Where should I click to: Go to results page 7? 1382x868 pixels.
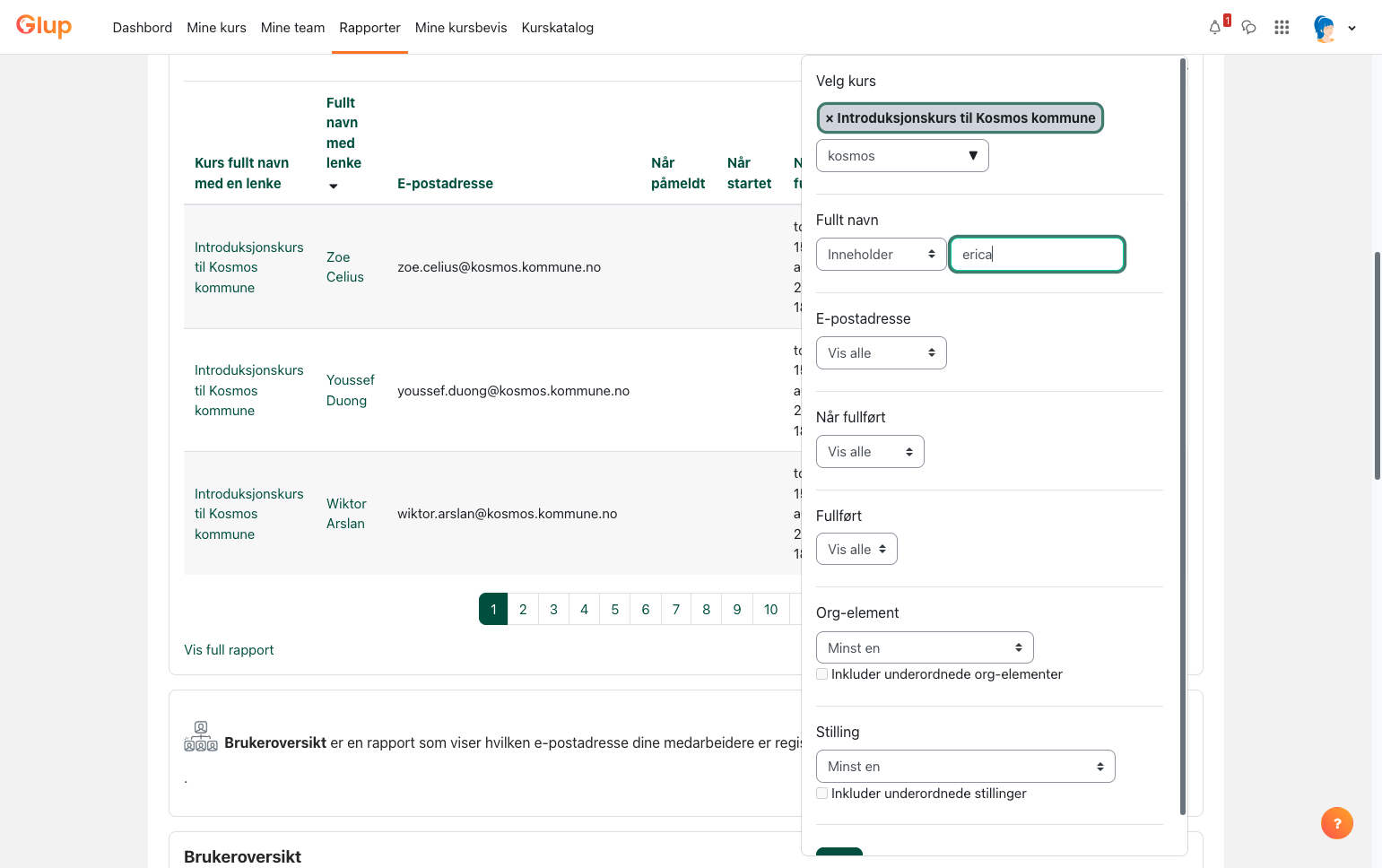tap(676, 609)
